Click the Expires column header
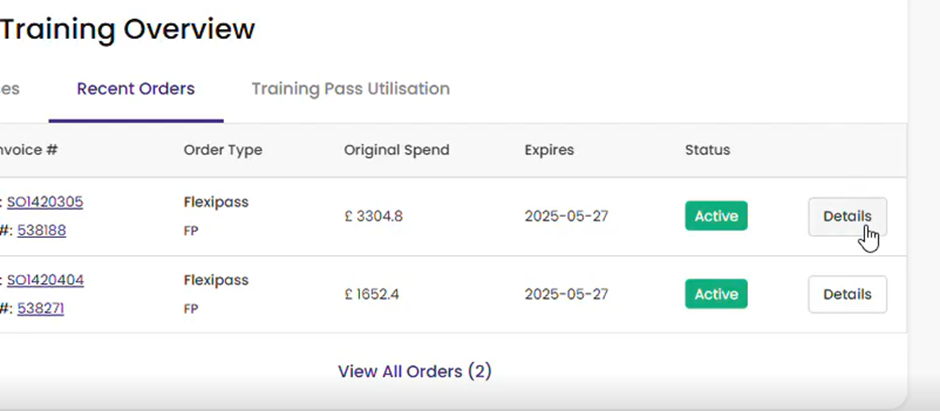940x411 pixels. (x=549, y=150)
